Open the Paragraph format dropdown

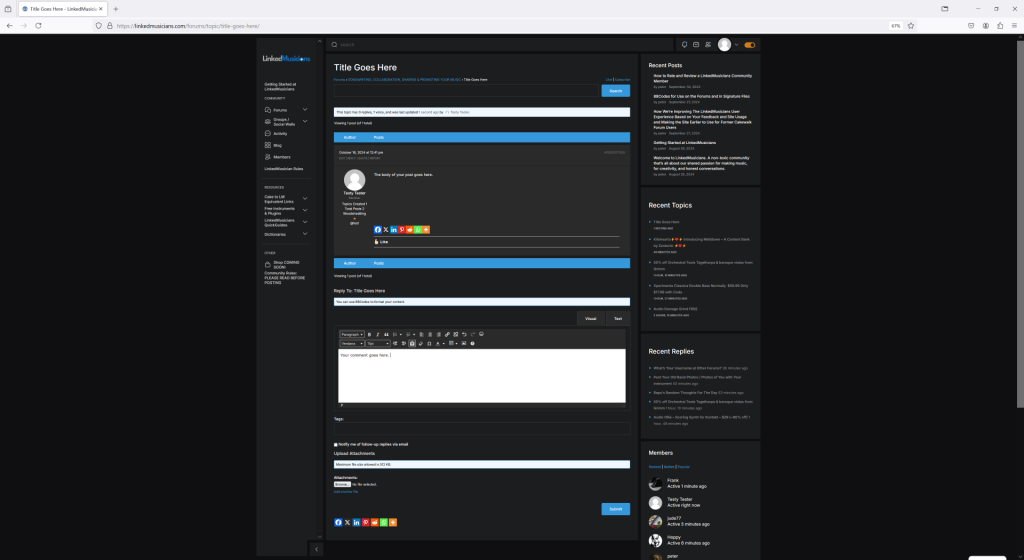[x=352, y=334]
